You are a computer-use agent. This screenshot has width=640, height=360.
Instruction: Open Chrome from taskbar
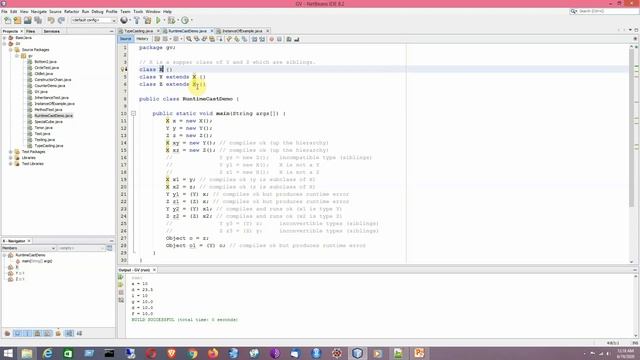pyautogui.click(x=192, y=353)
